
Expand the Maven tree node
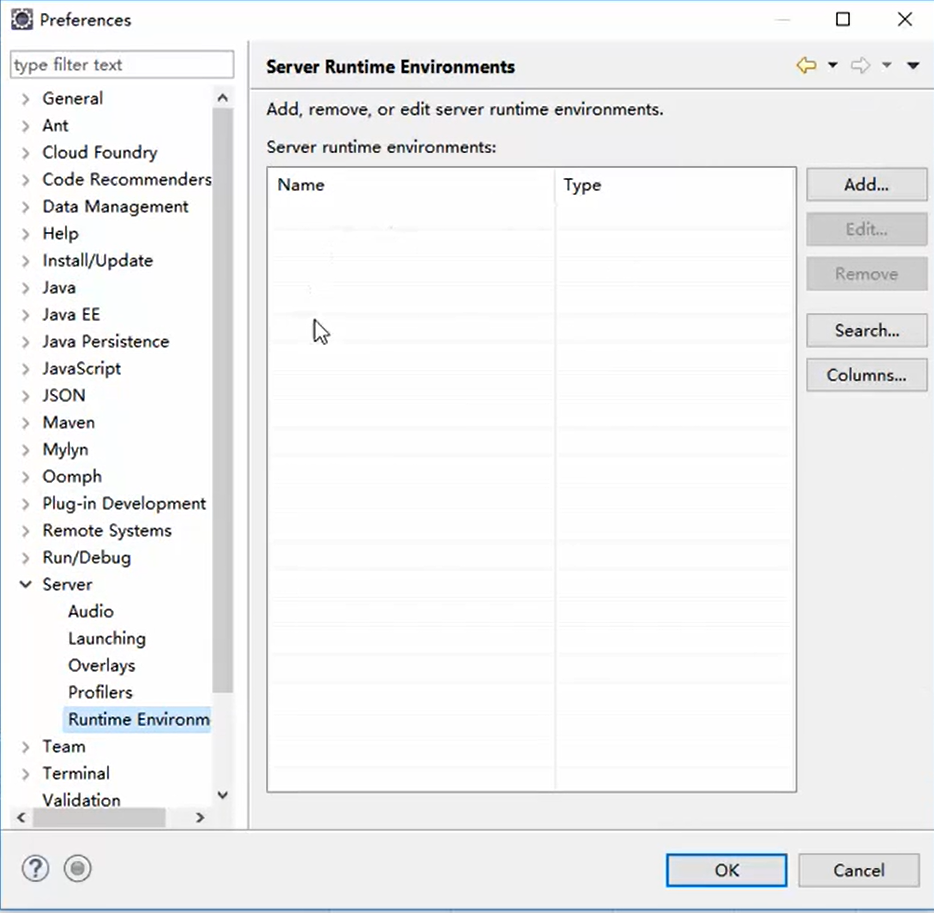[x=25, y=423]
